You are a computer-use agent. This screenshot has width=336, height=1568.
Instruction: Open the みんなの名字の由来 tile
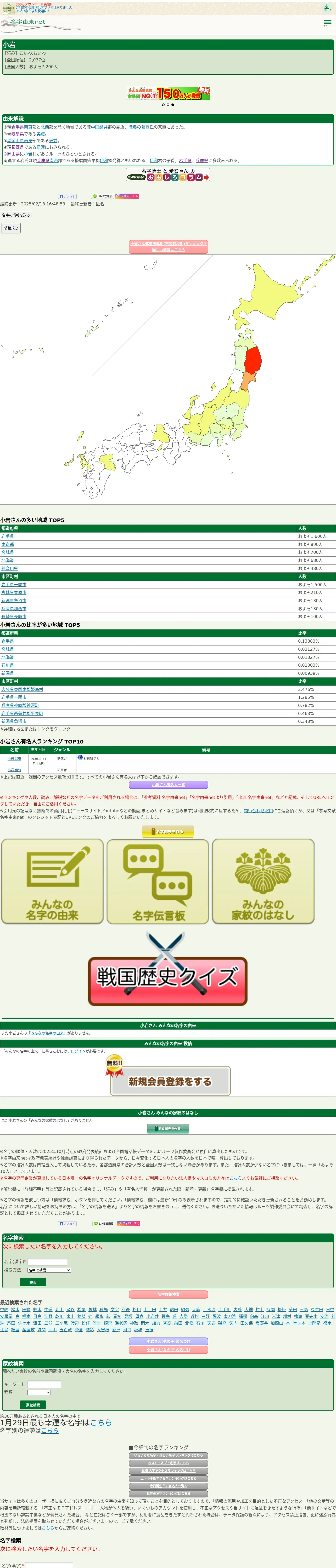pyautogui.click(x=52, y=881)
